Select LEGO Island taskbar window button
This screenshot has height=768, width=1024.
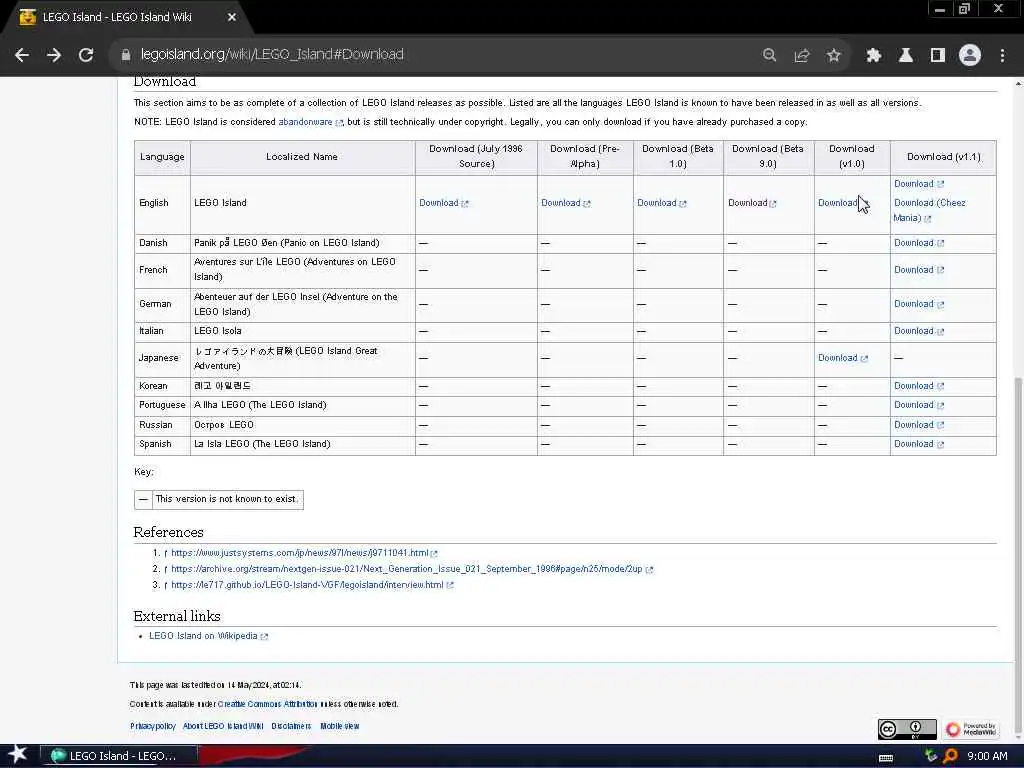(120, 756)
